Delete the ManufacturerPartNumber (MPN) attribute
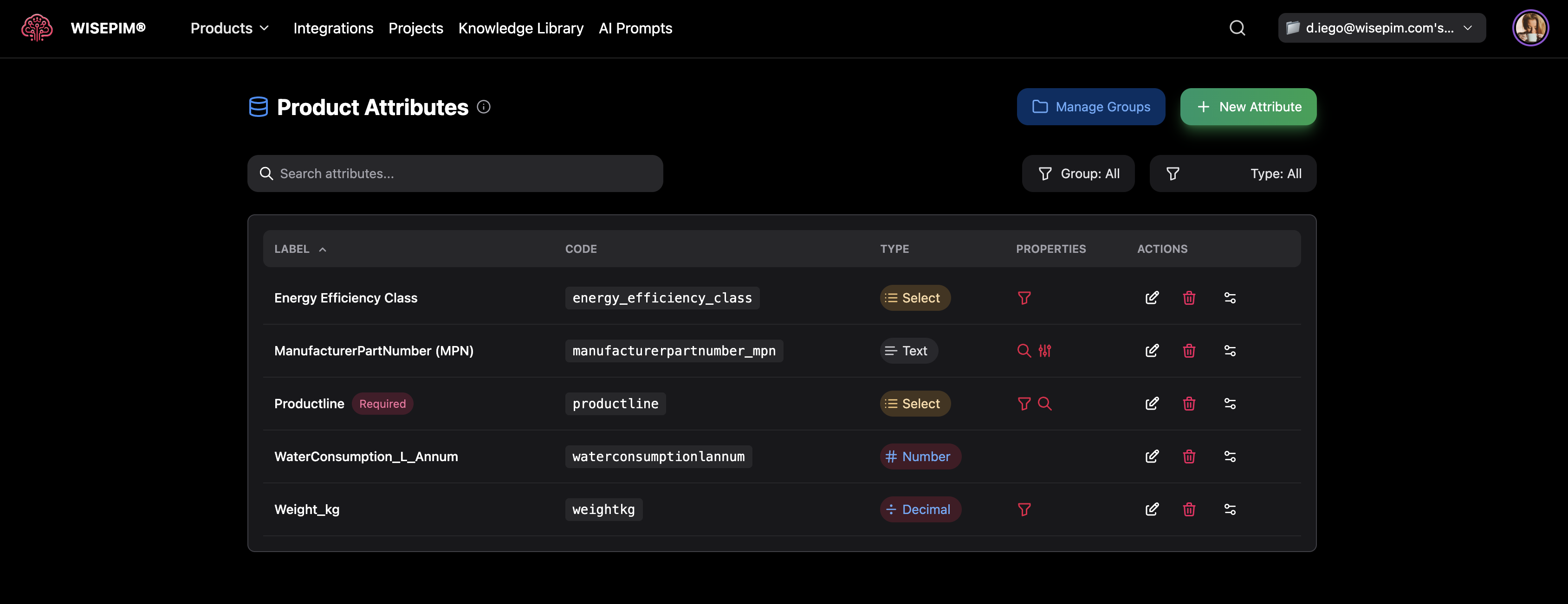Screen dimensions: 1568x604 coord(1188,350)
